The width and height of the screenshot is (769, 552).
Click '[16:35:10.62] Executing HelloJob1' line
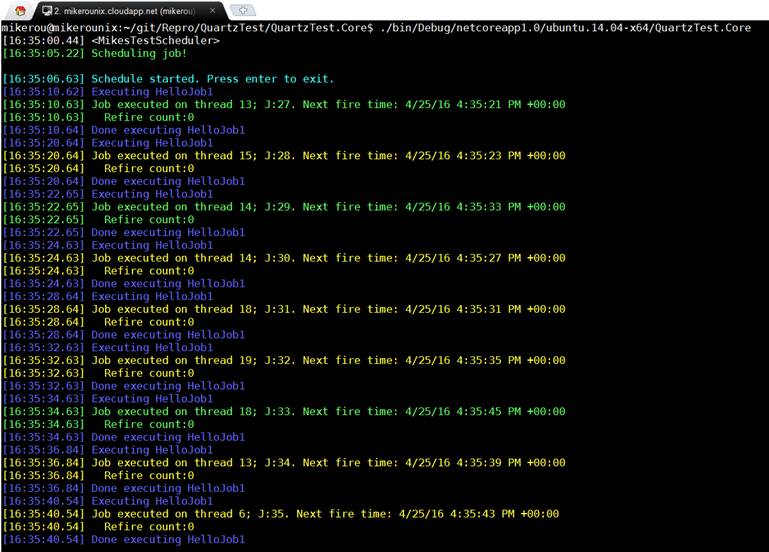(x=108, y=91)
